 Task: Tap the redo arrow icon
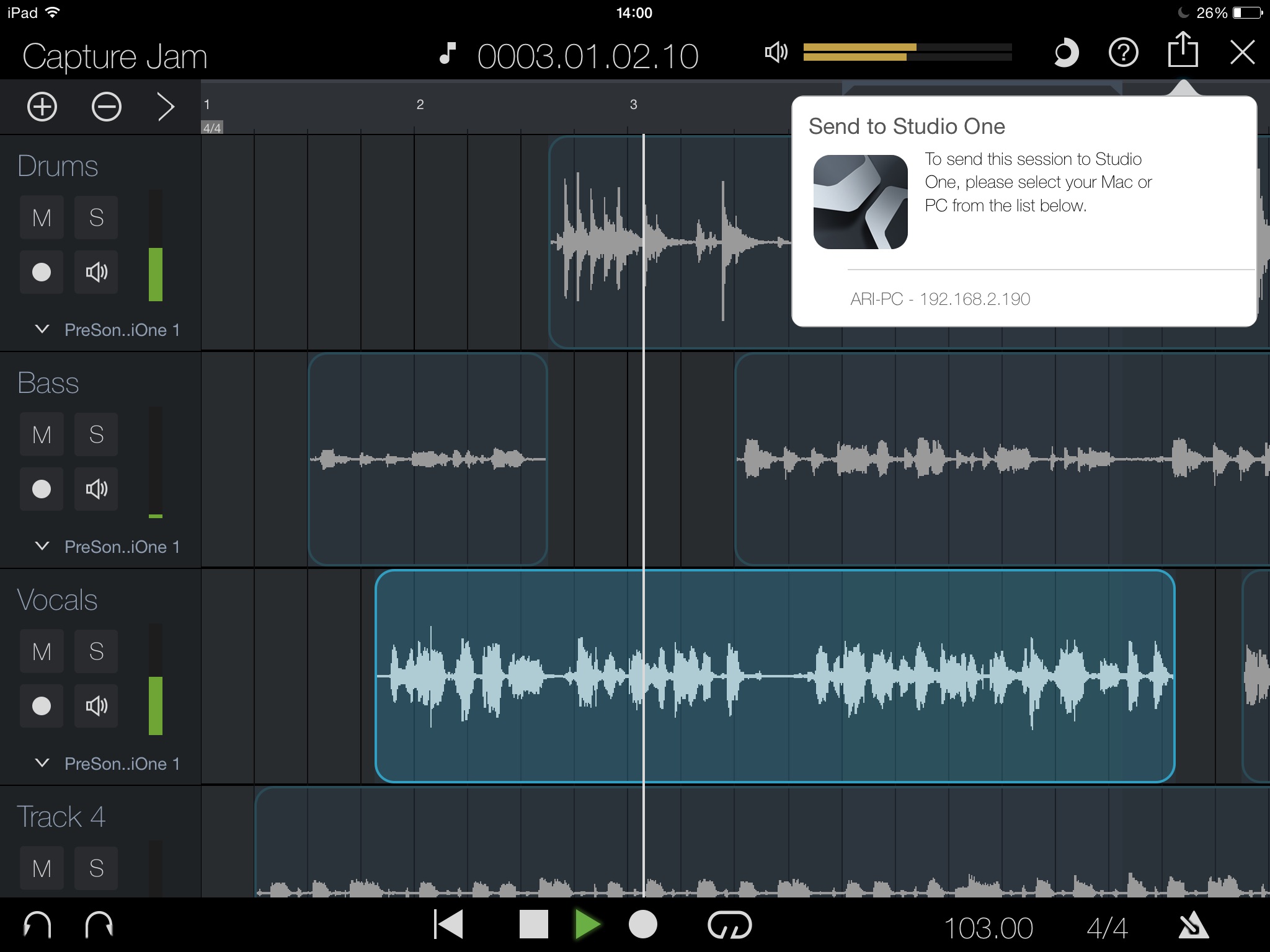click(x=99, y=925)
